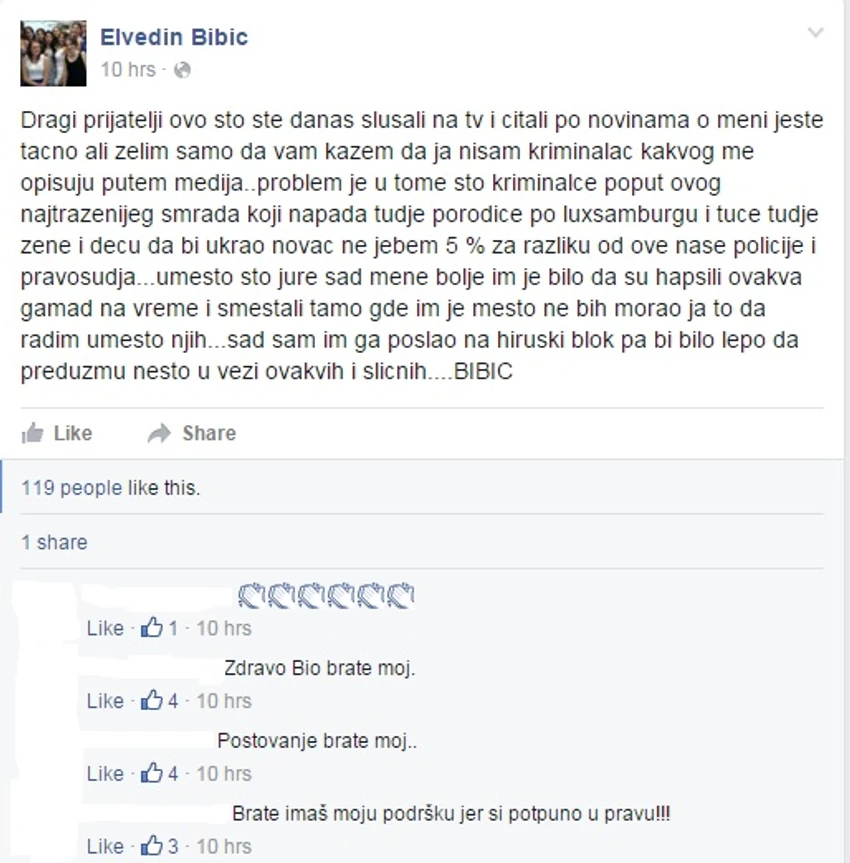Screen dimensions: 850x863
Task: Open Elvedin Bibic profile name link
Action: click(174, 37)
